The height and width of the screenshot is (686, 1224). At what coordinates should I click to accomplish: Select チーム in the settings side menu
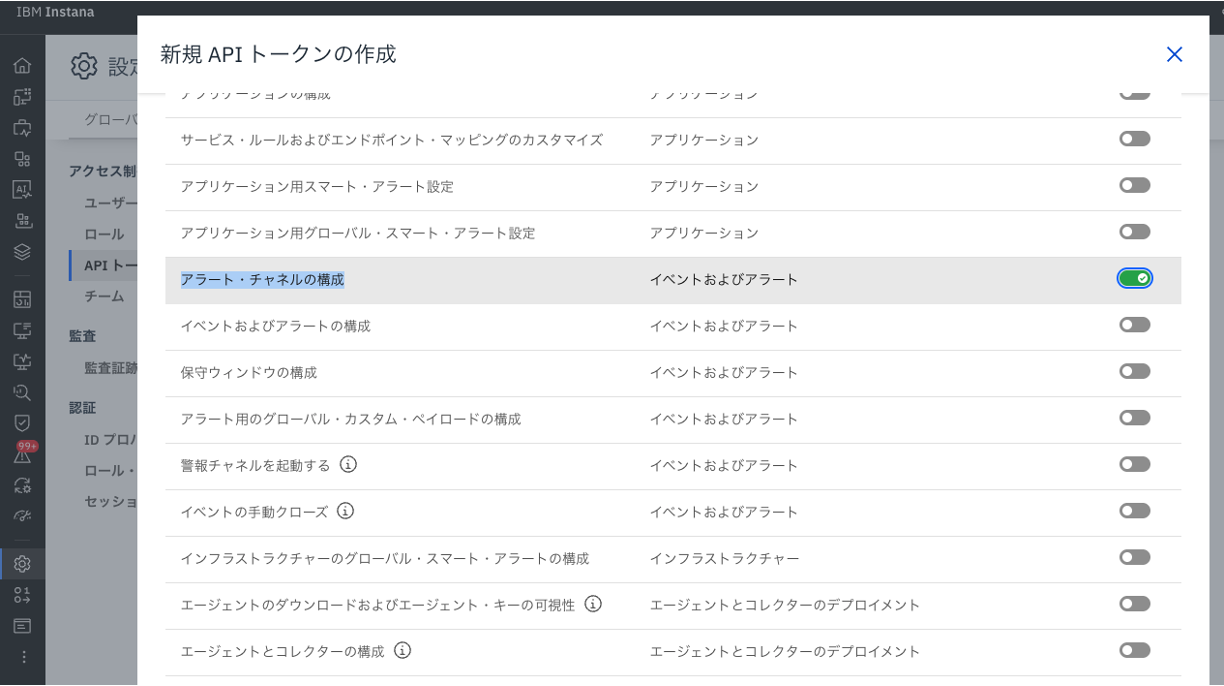click(x=104, y=296)
